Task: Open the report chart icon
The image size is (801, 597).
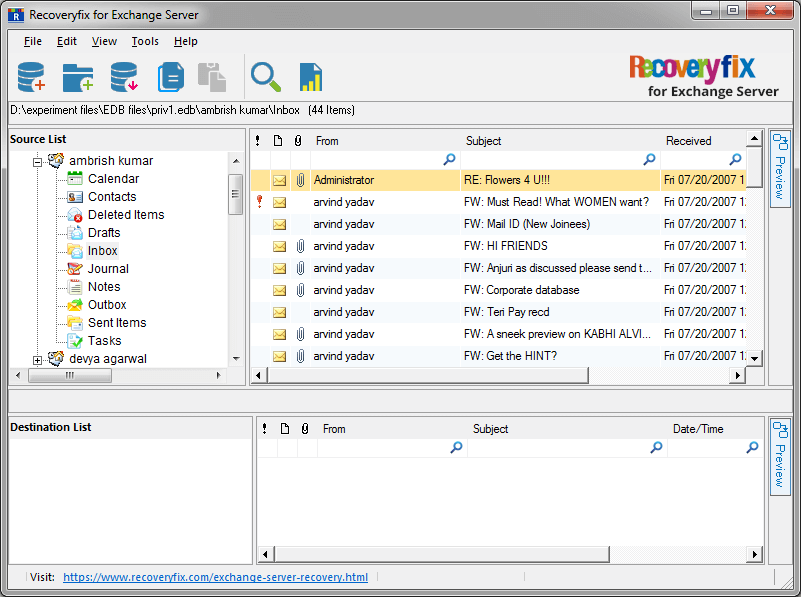Action: [x=311, y=77]
